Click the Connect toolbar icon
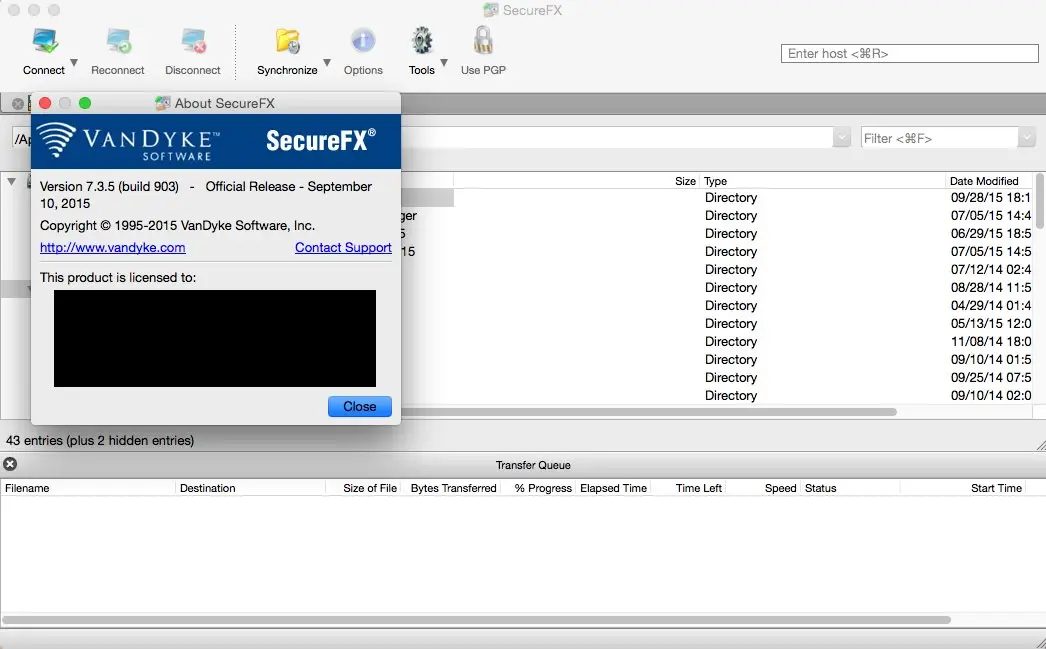Image resolution: width=1046 pixels, height=649 pixels. click(x=44, y=41)
